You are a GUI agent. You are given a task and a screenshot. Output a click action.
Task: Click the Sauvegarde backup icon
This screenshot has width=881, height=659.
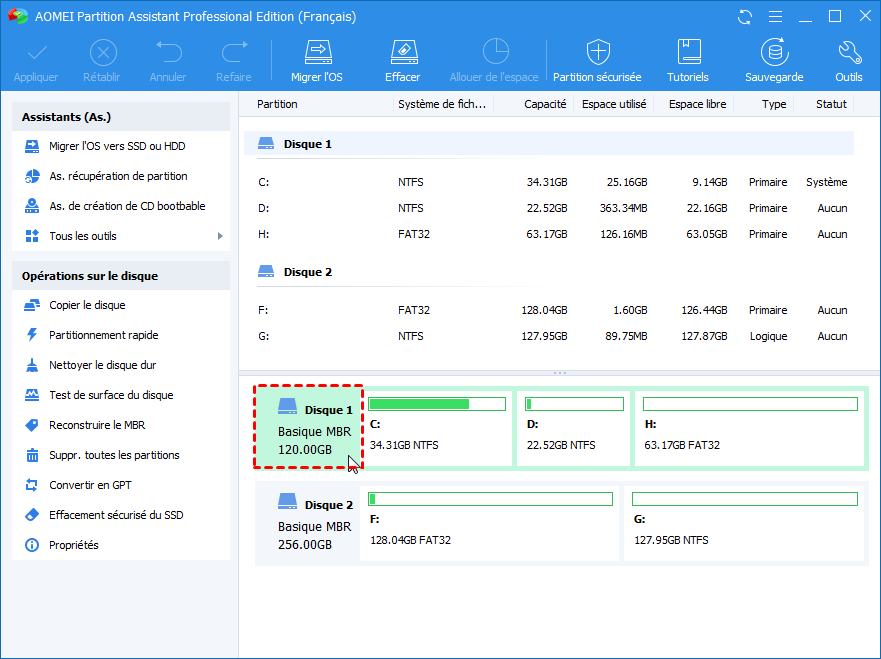click(x=773, y=61)
